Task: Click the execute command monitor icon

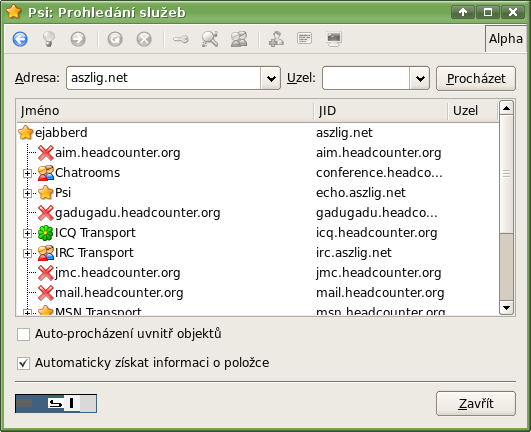Action: pyautogui.click(x=334, y=39)
